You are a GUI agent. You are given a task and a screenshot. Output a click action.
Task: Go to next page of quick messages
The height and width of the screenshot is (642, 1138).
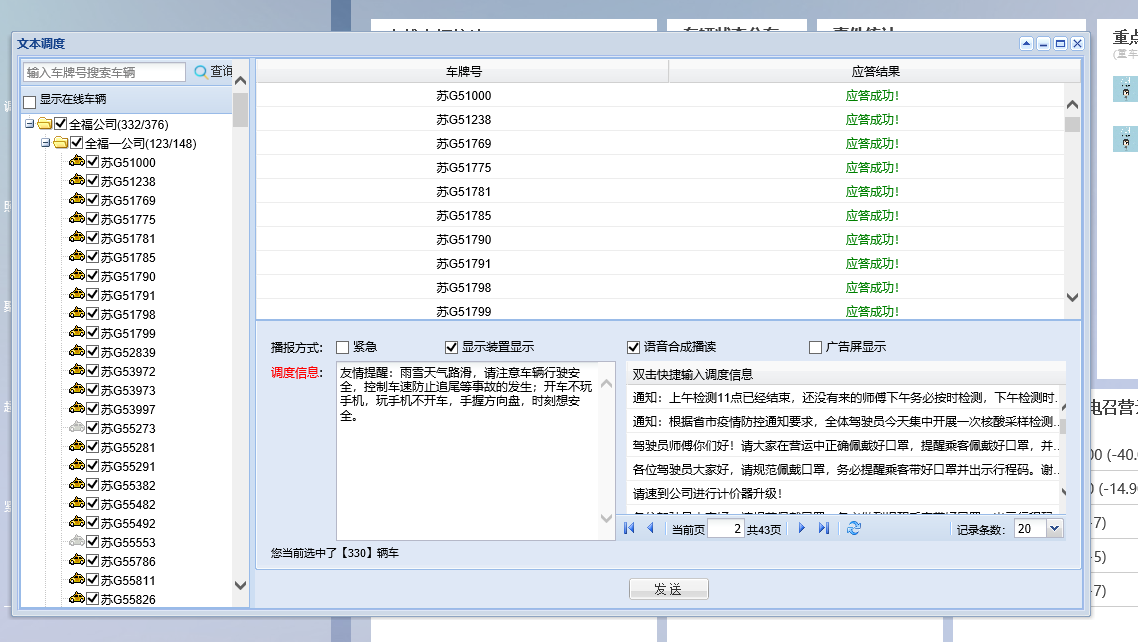[x=802, y=528]
